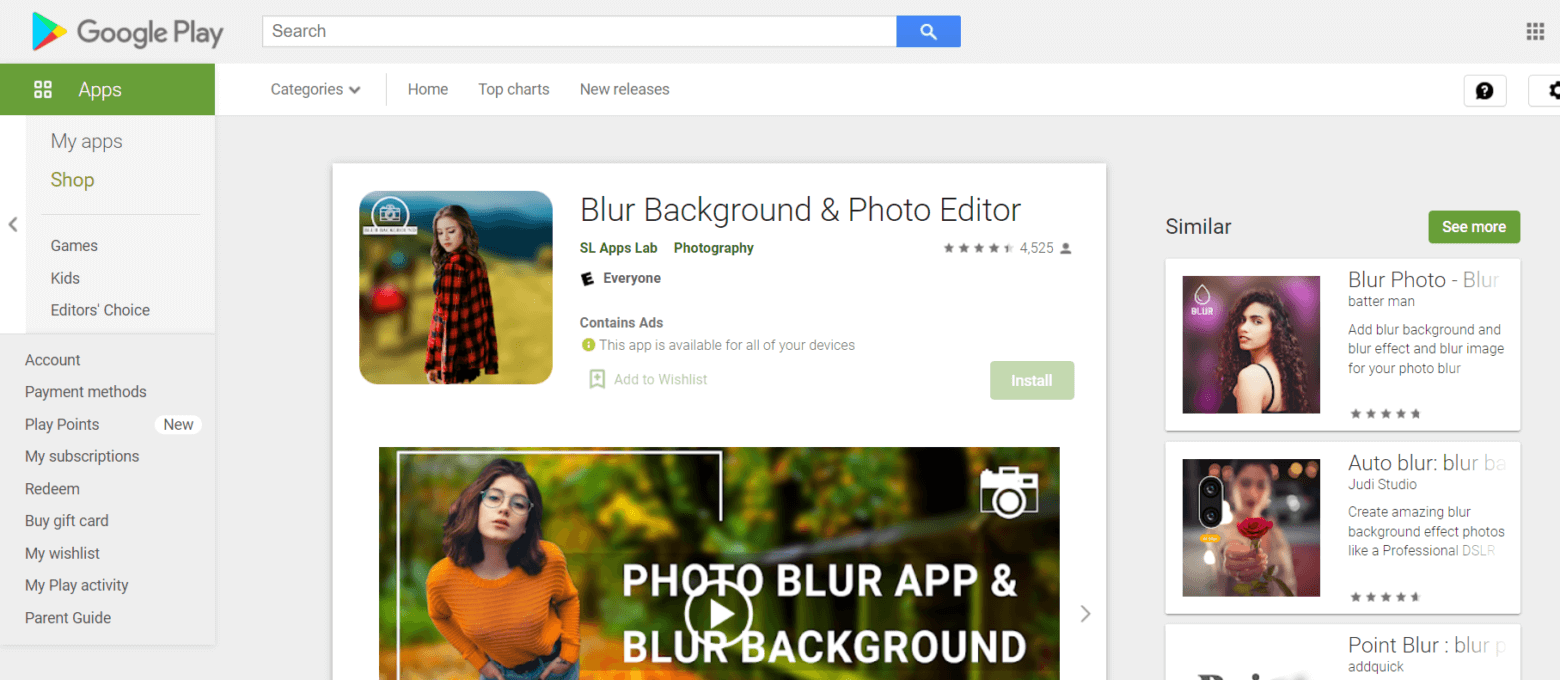Open the SL Apps Lab developer page
1560x680 pixels.
pos(618,248)
